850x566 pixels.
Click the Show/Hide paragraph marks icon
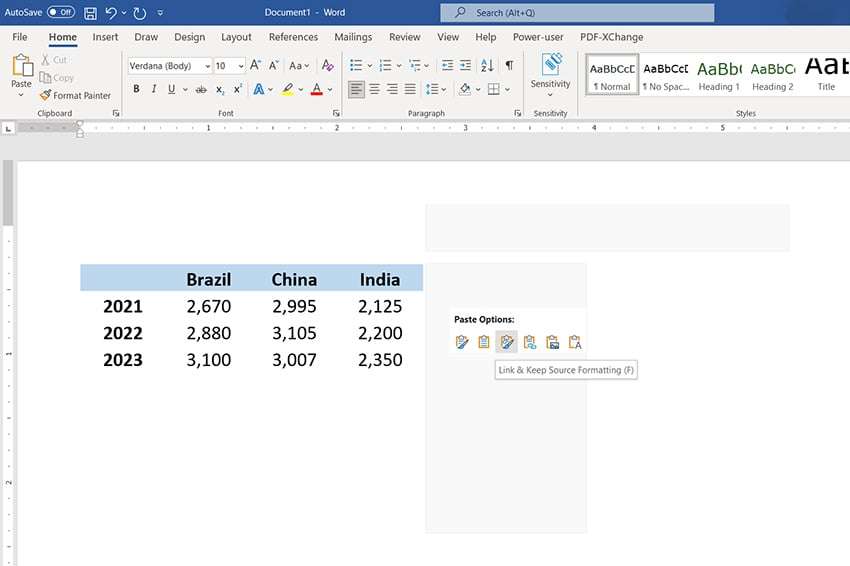click(x=509, y=66)
